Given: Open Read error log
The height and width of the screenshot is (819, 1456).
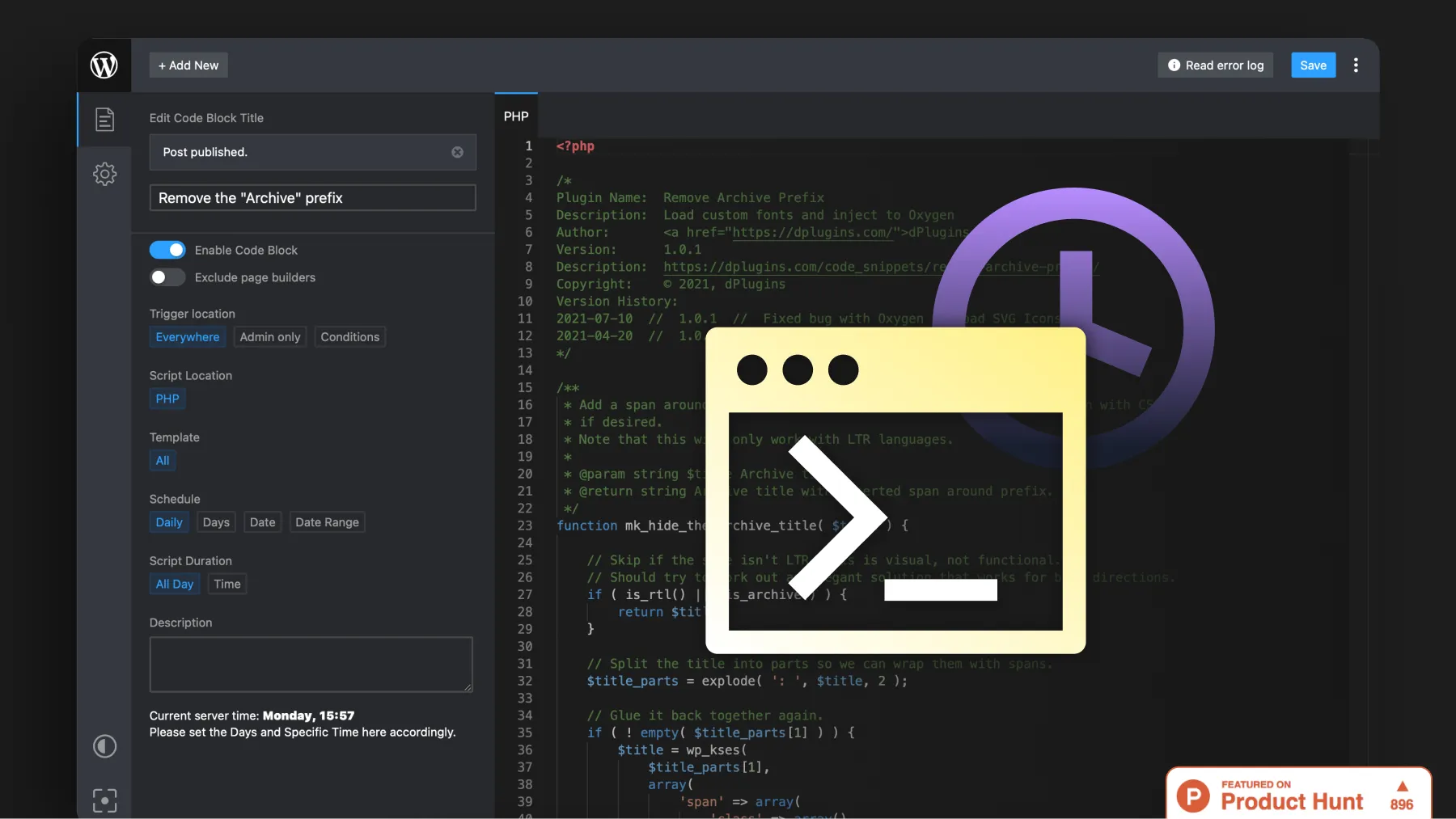Looking at the screenshot, I should tap(1215, 65).
